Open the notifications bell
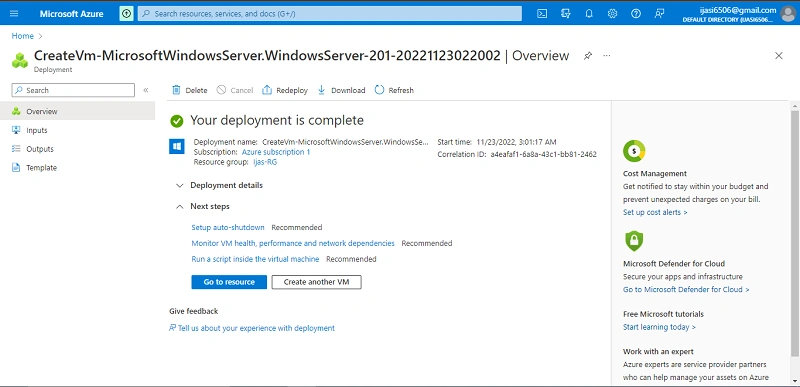 [x=589, y=14]
